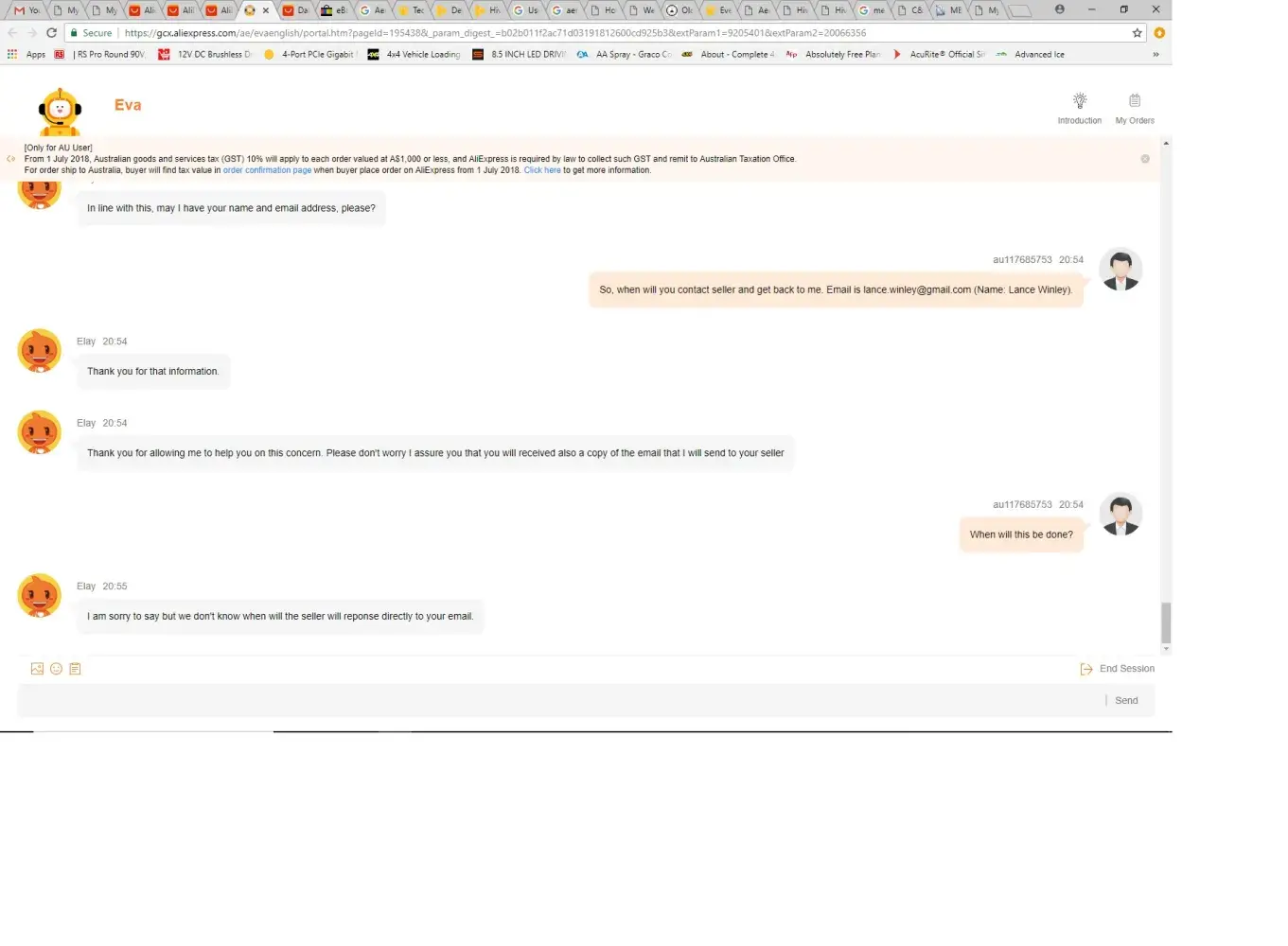Open a new browser tab
The width and height of the screenshot is (1288, 946).
pyautogui.click(x=1020, y=10)
